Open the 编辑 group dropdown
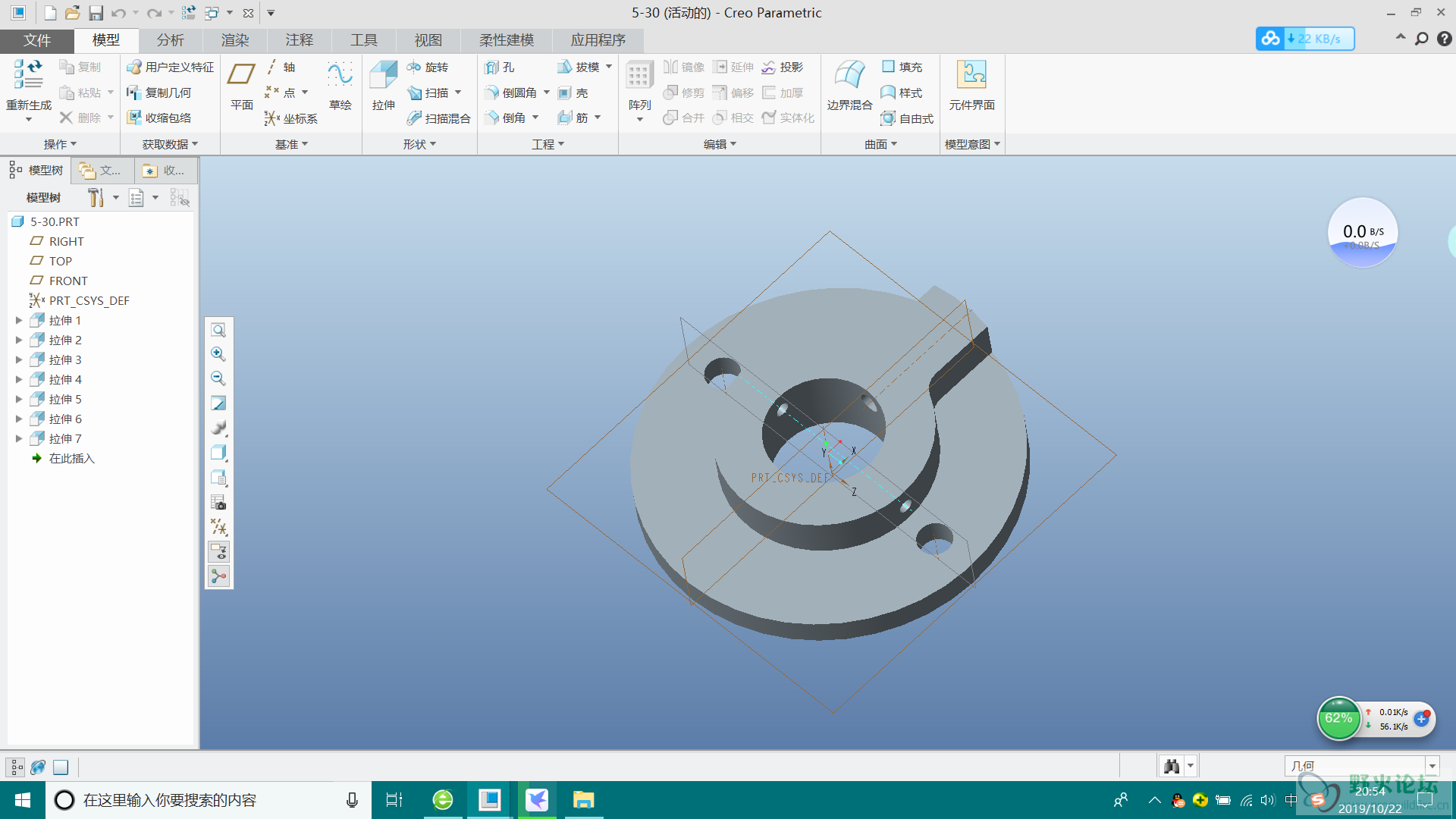 coord(720,144)
